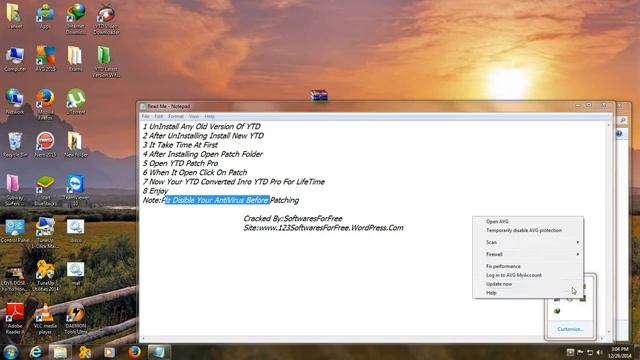Screen dimensions: 640x360
Task: Select DAEMON Tools desktop shortcut
Action: pos(76,318)
